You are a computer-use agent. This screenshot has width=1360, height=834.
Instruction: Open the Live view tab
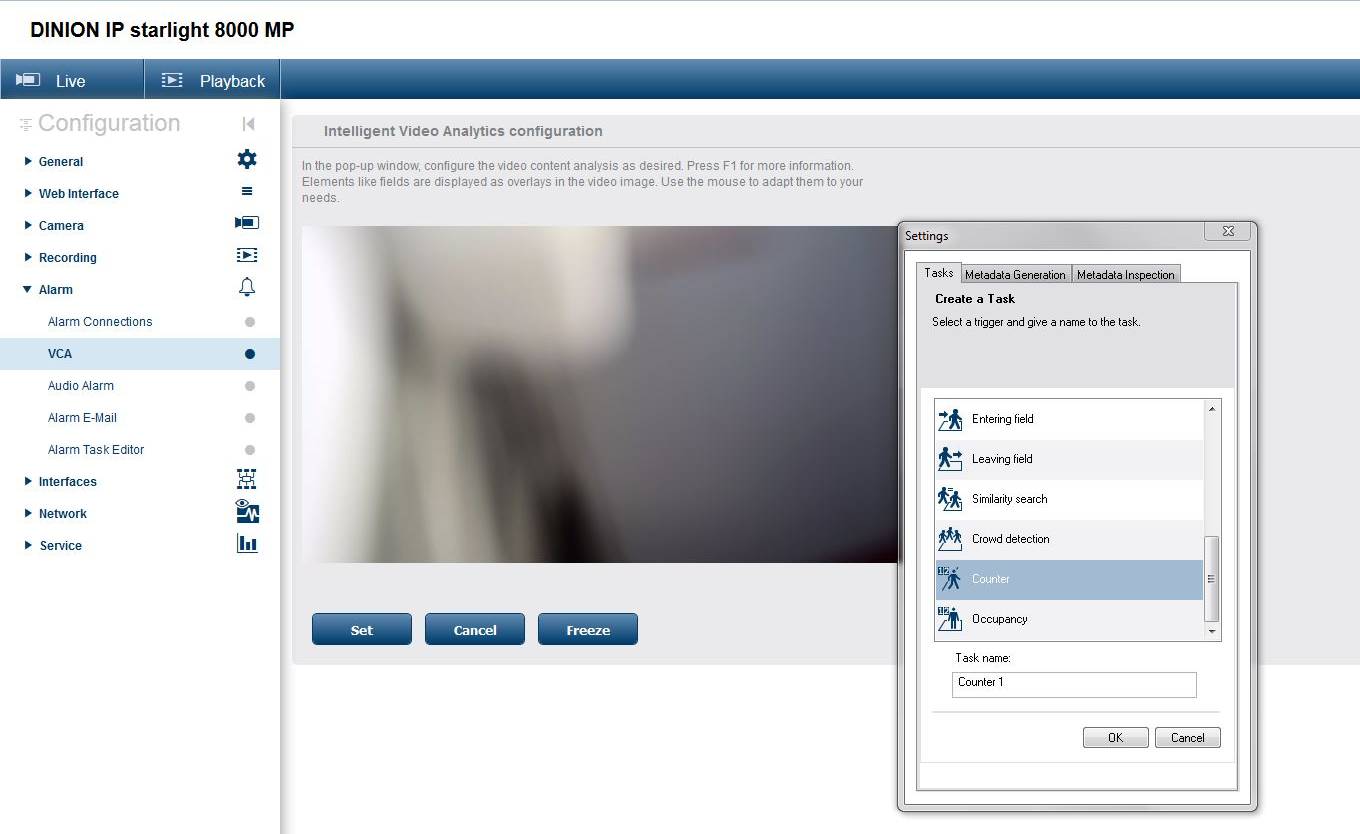[72, 80]
